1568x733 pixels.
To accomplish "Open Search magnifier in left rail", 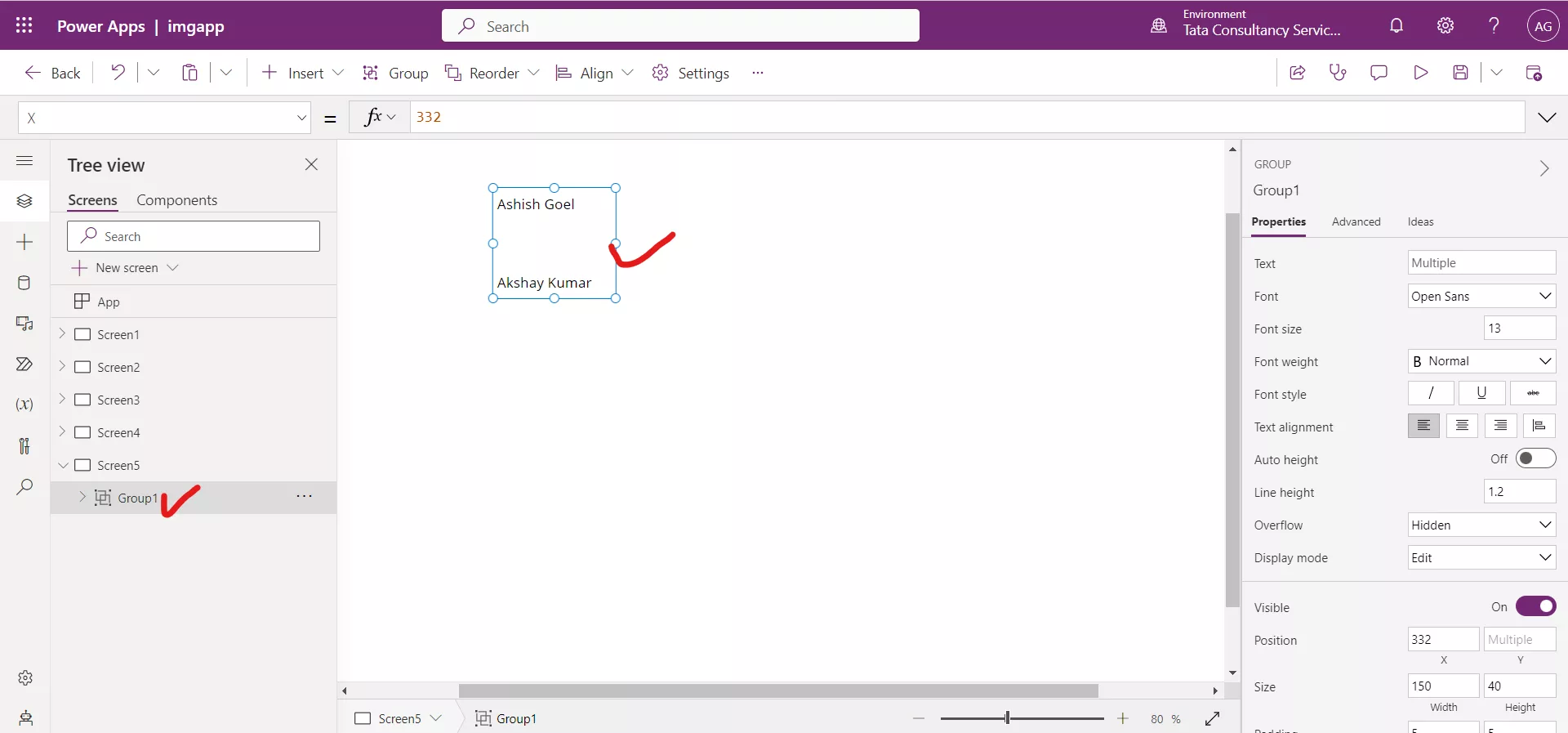I will click(x=24, y=487).
